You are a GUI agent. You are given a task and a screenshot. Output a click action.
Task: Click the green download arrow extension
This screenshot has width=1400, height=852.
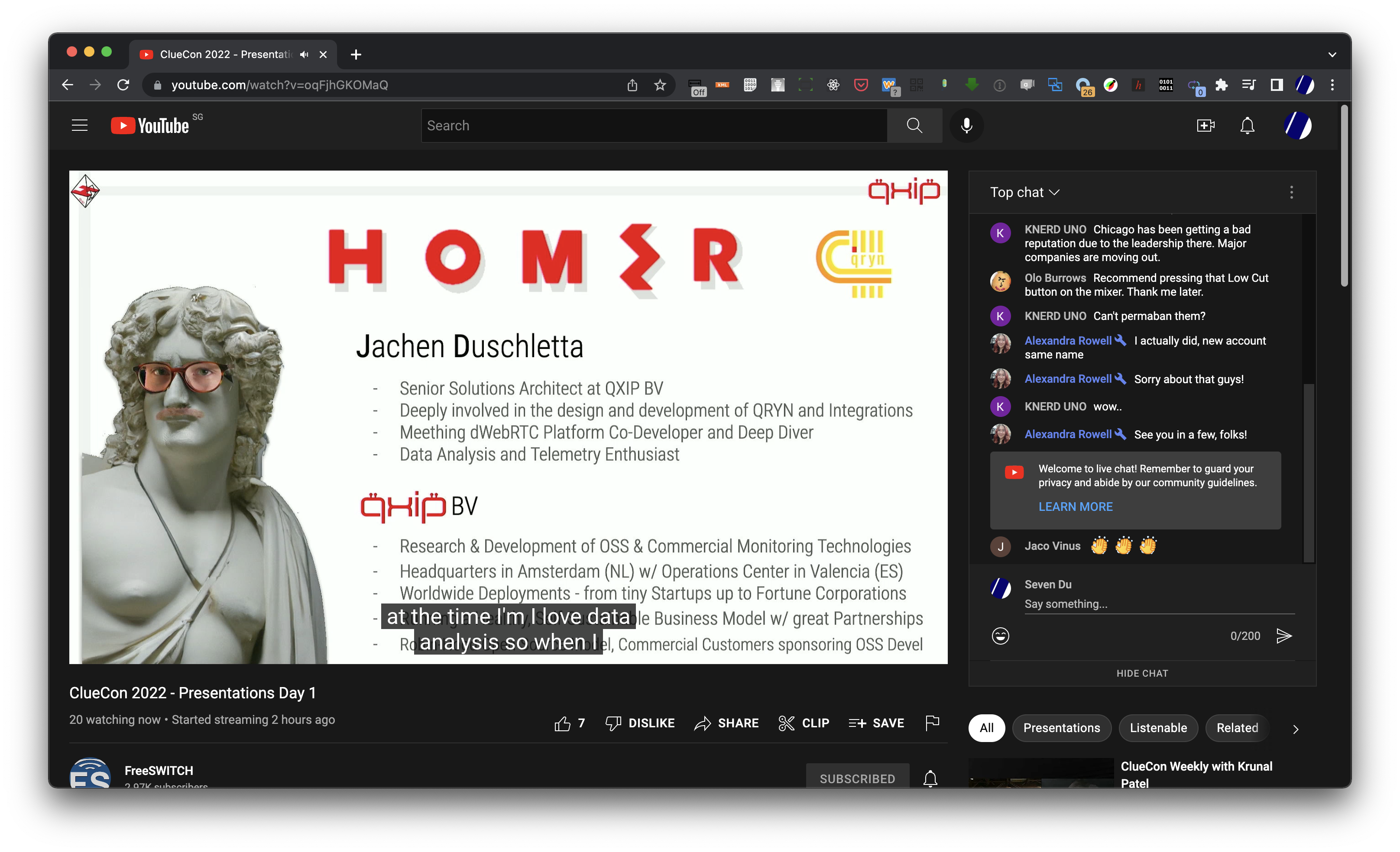[972, 84]
